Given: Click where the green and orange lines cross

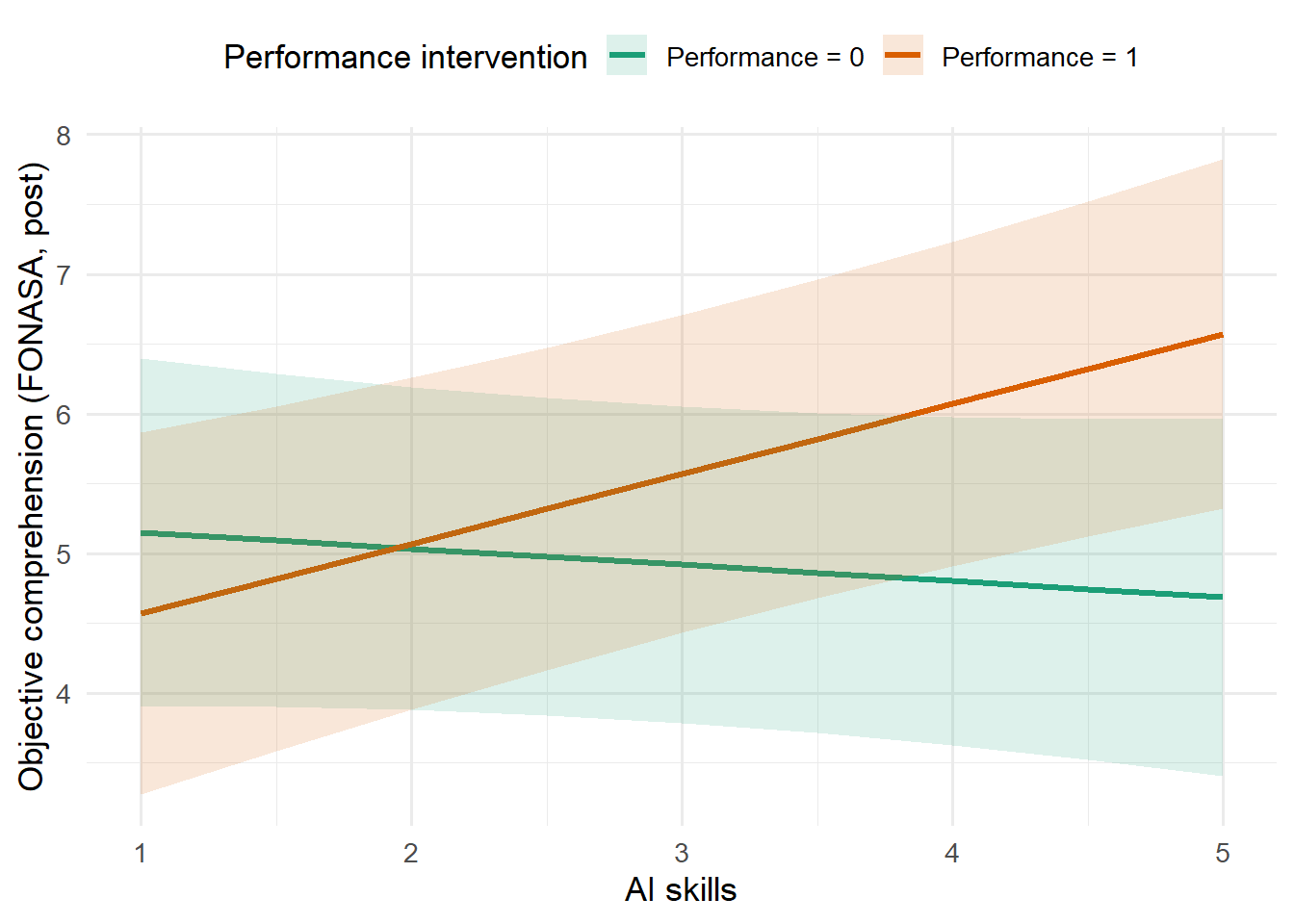Looking at the screenshot, I should pyautogui.click(x=398, y=548).
